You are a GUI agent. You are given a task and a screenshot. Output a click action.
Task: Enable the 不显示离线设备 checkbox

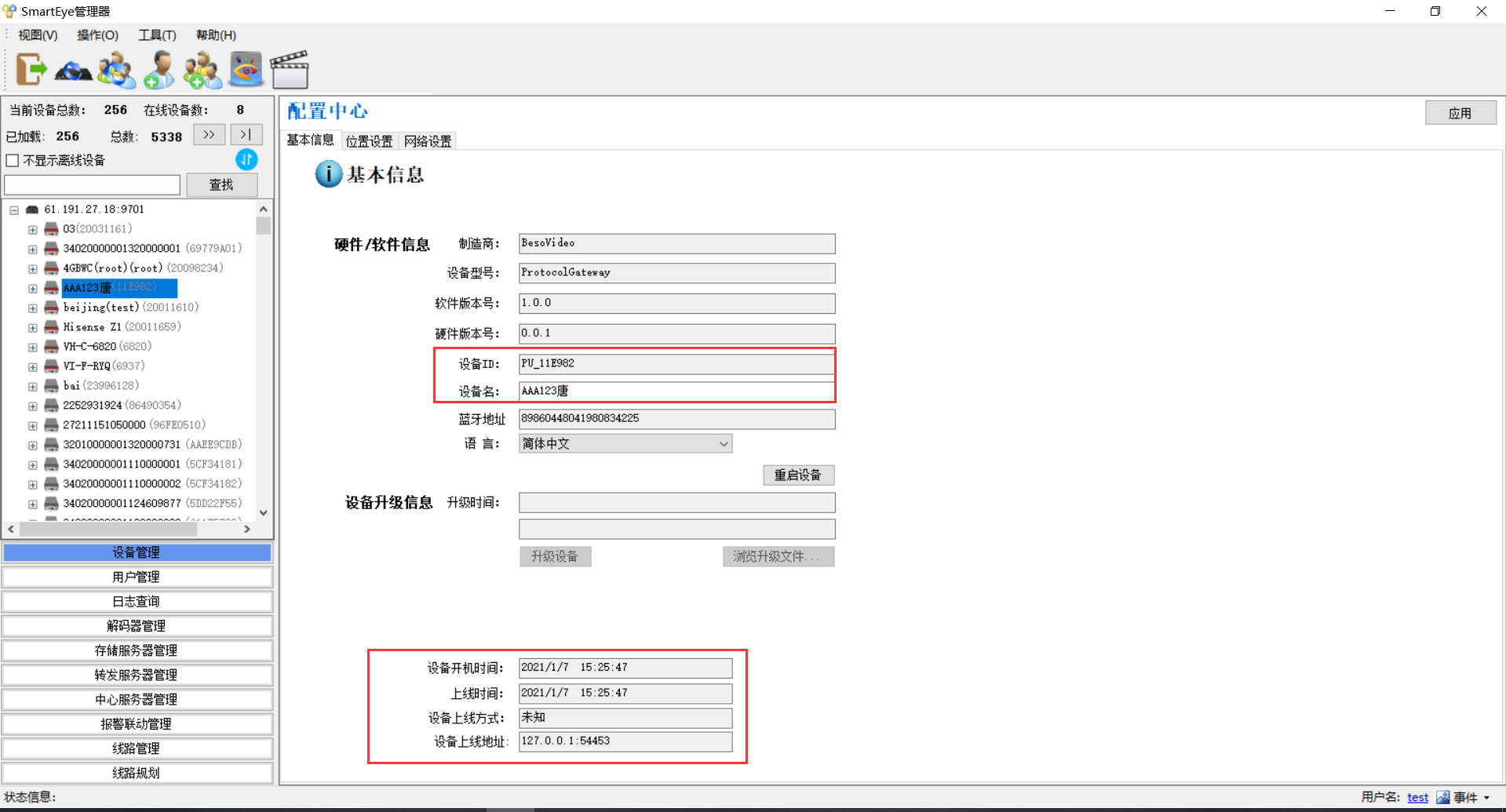click(13, 161)
